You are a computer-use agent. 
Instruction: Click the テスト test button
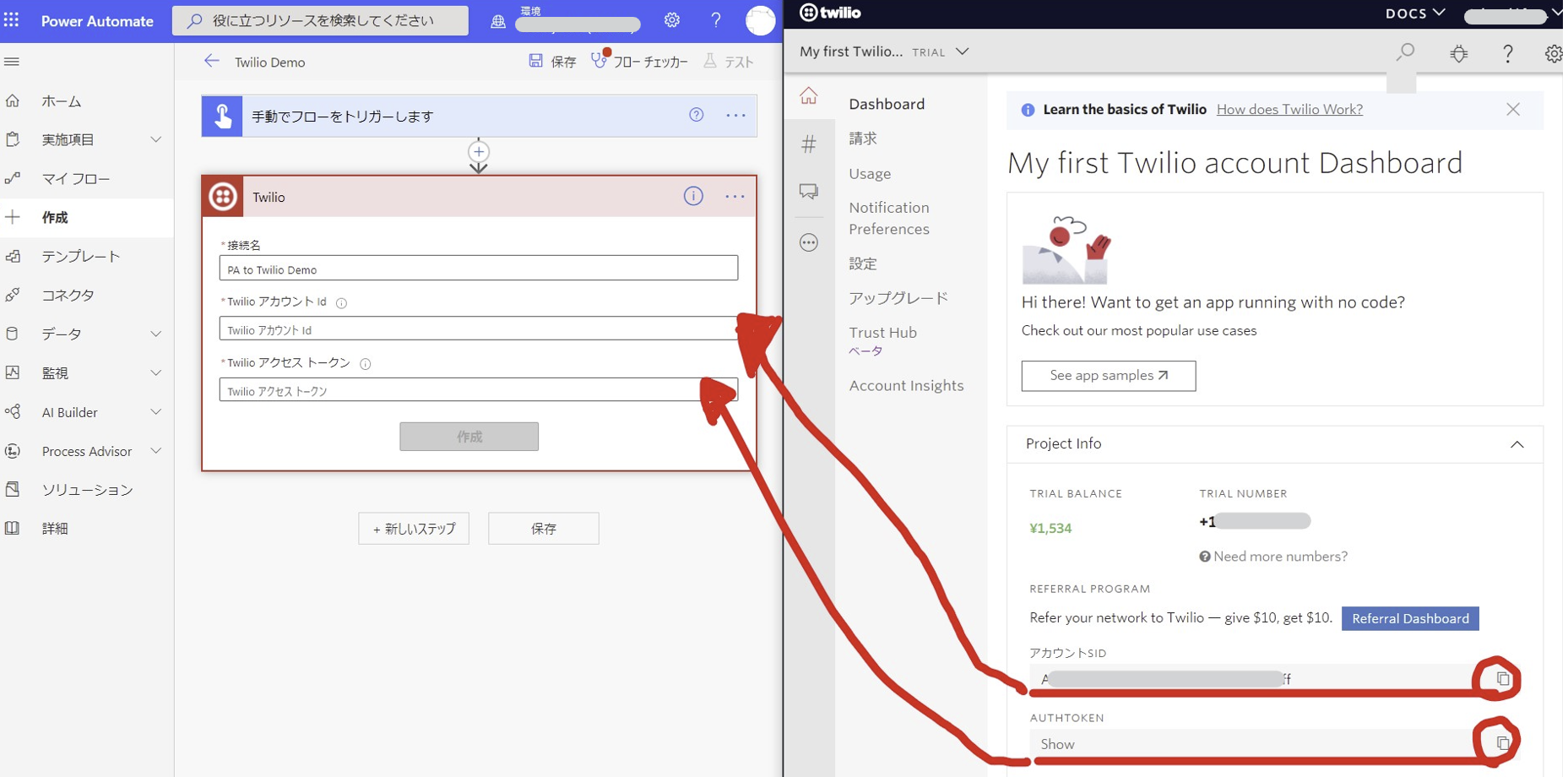tap(728, 61)
